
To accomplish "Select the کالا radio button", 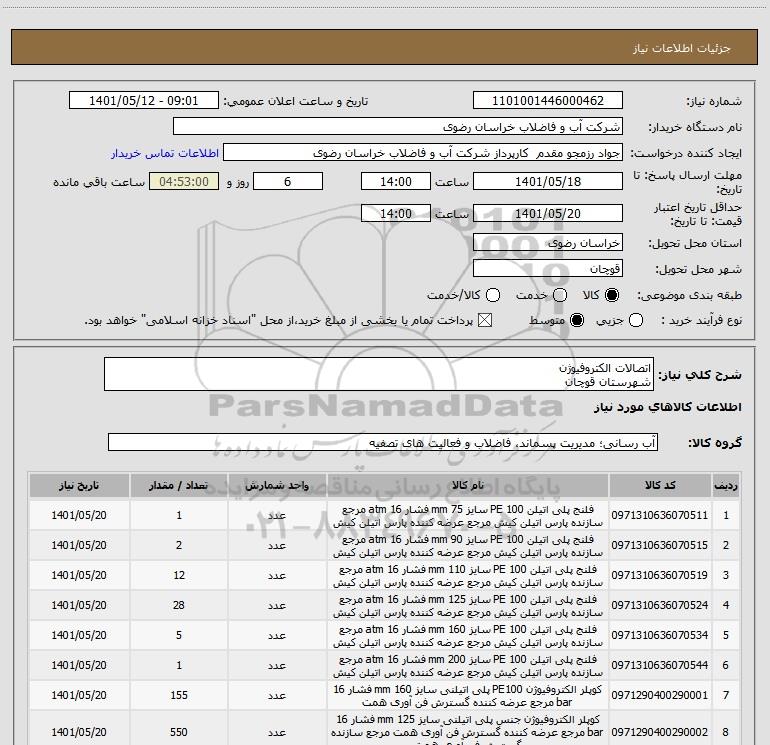I will (612, 296).
